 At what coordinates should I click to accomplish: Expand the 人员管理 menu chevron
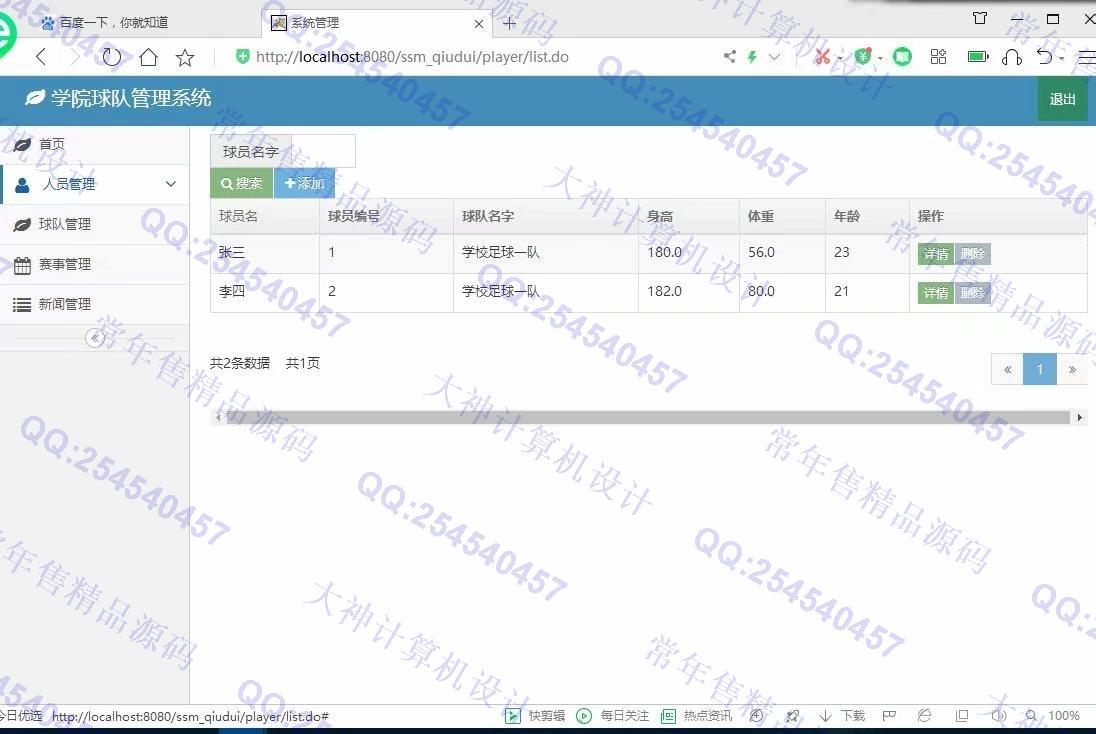coord(171,184)
